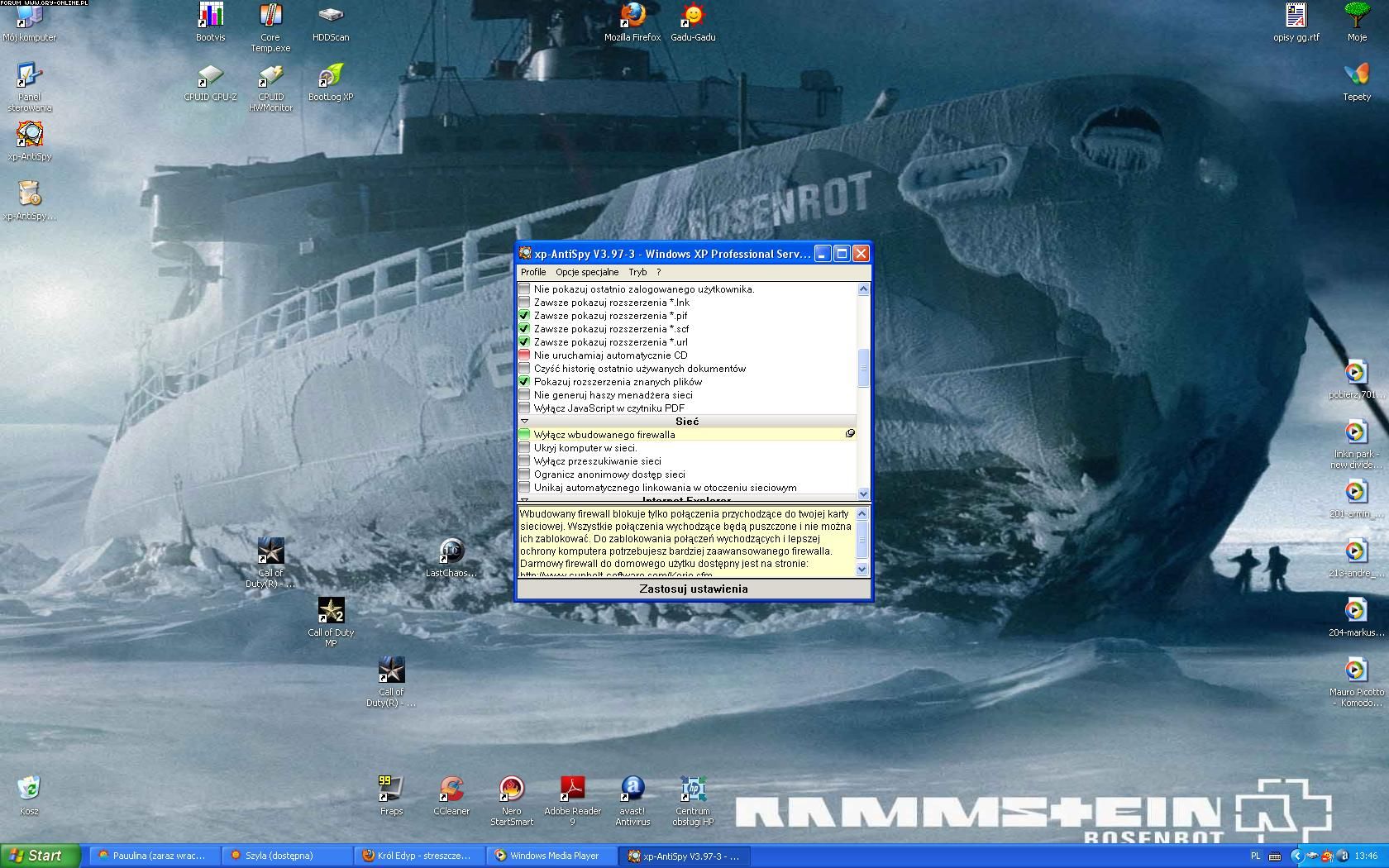Check 'Zawsze pokazuj rozszerzenia *.lnk'

click(524, 303)
